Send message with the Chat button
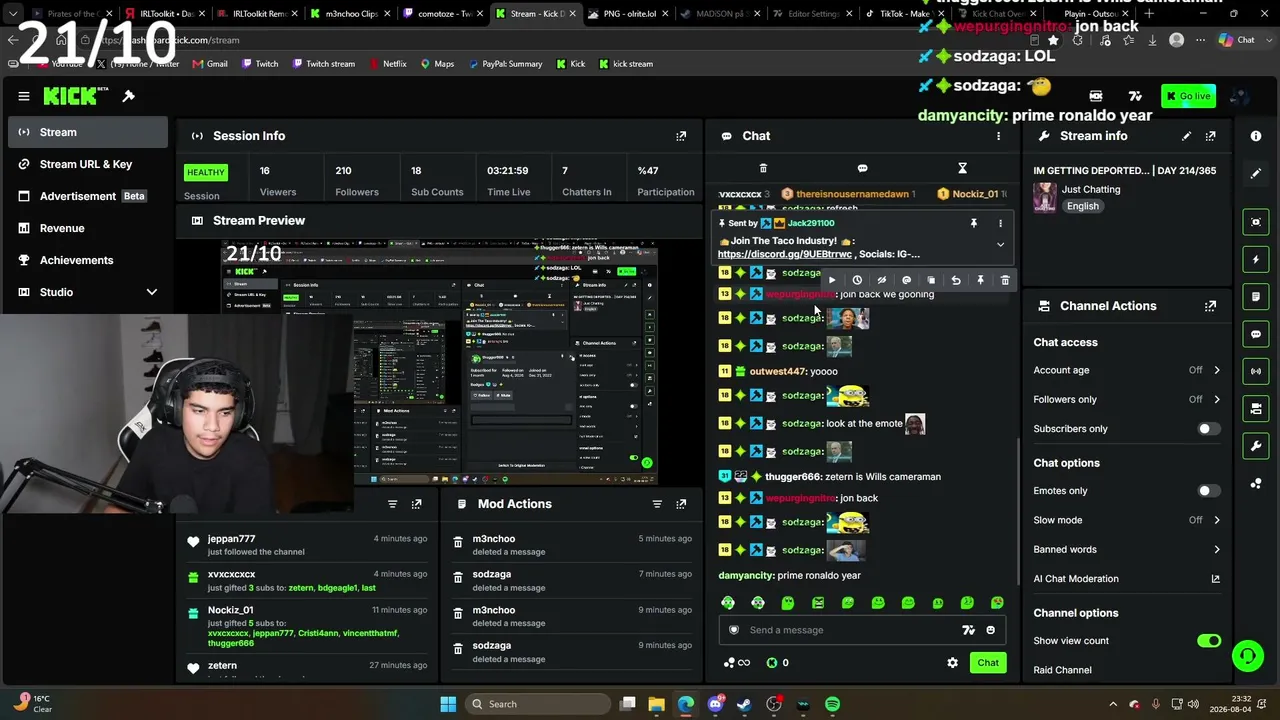Image resolution: width=1280 pixels, height=720 pixels. point(988,663)
